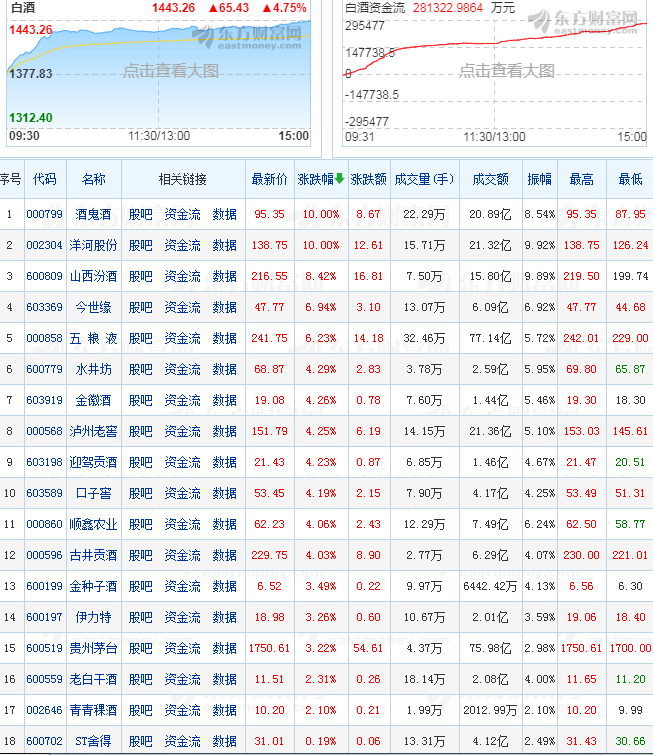Open 顺鑫农业 stock name link
Viewport: 653px width, 755px height.
[x=93, y=524]
